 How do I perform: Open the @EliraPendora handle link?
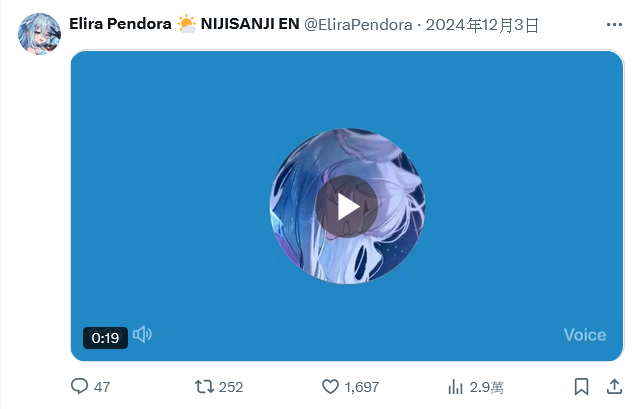pos(358,25)
